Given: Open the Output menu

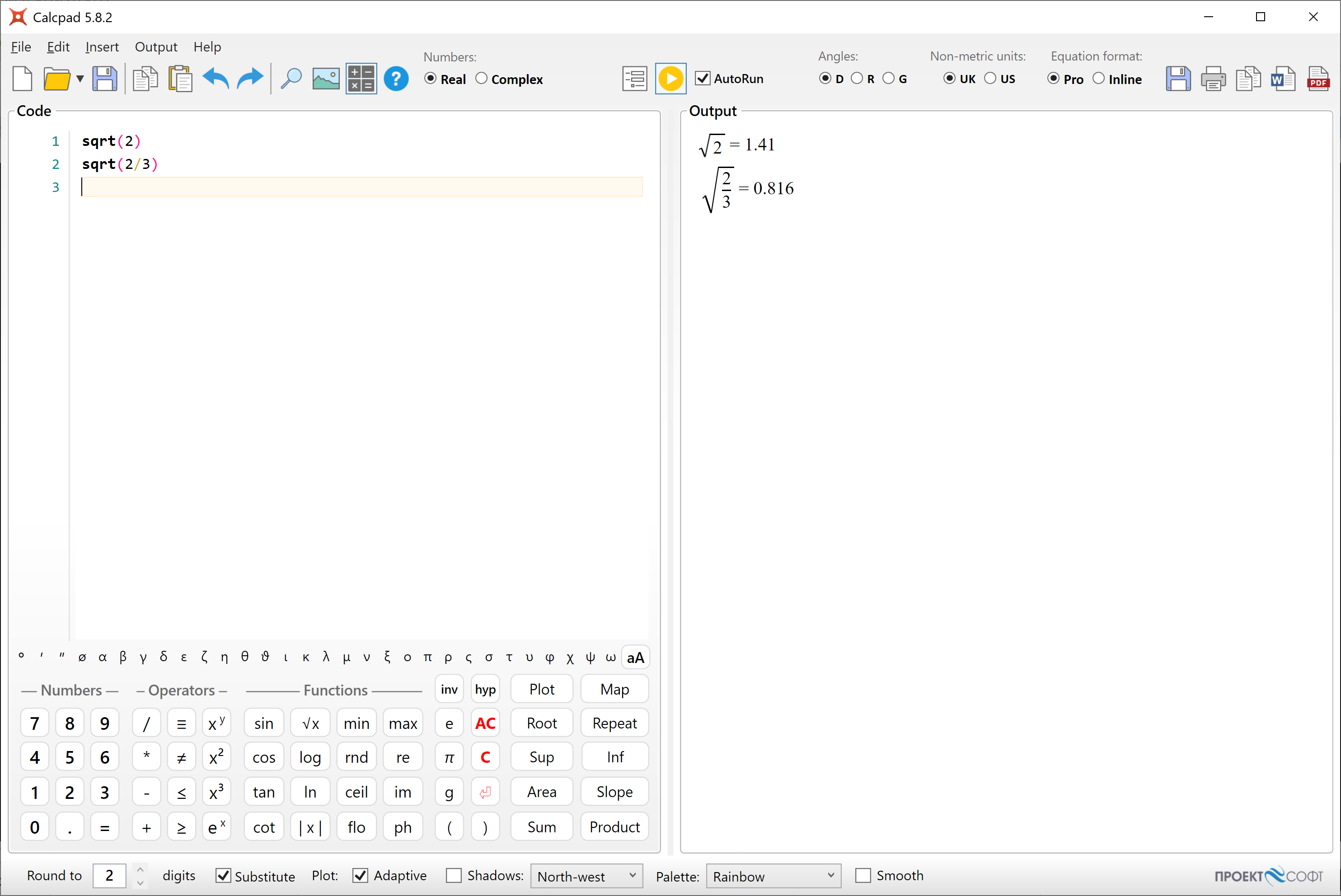Looking at the screenshot, I should pyautogui.click(x=156, y=47).
